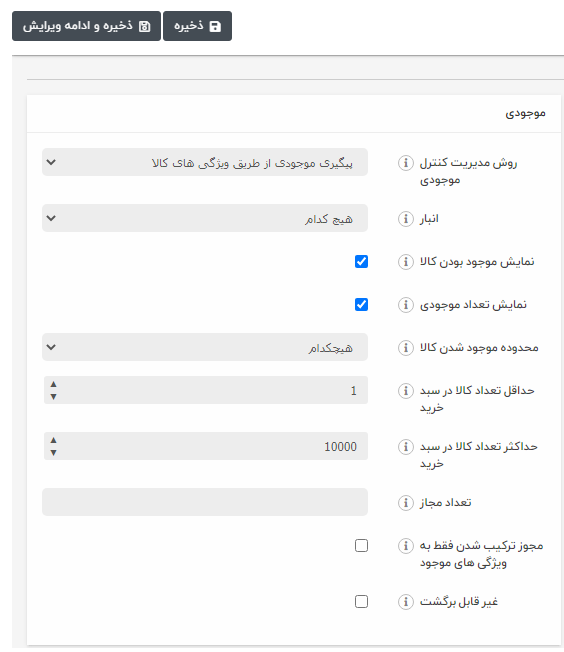Open روش مدیریت کنترل موجودی dropdown

click(x=205, y=162)
